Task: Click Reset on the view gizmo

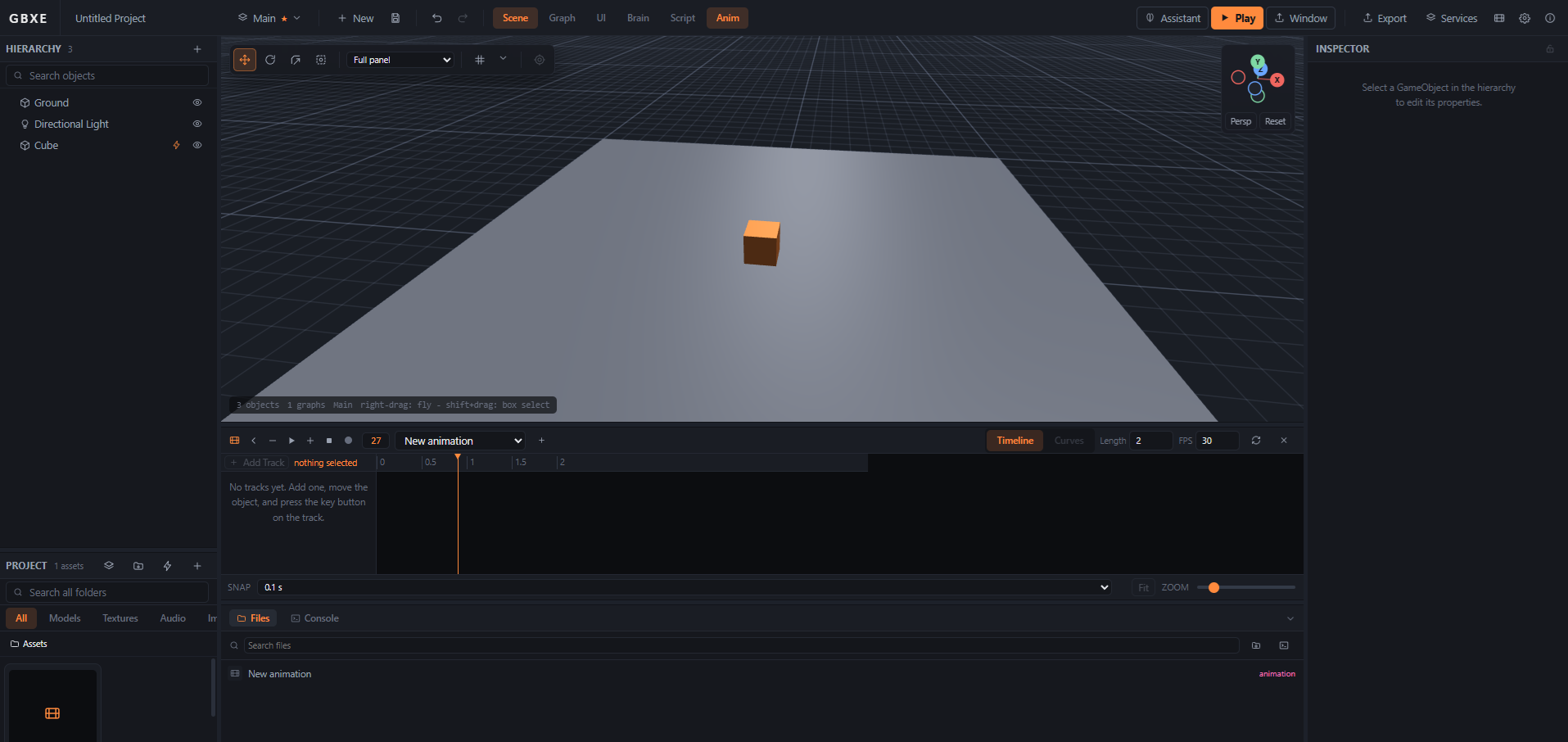Action: (x=1275, y=121)
